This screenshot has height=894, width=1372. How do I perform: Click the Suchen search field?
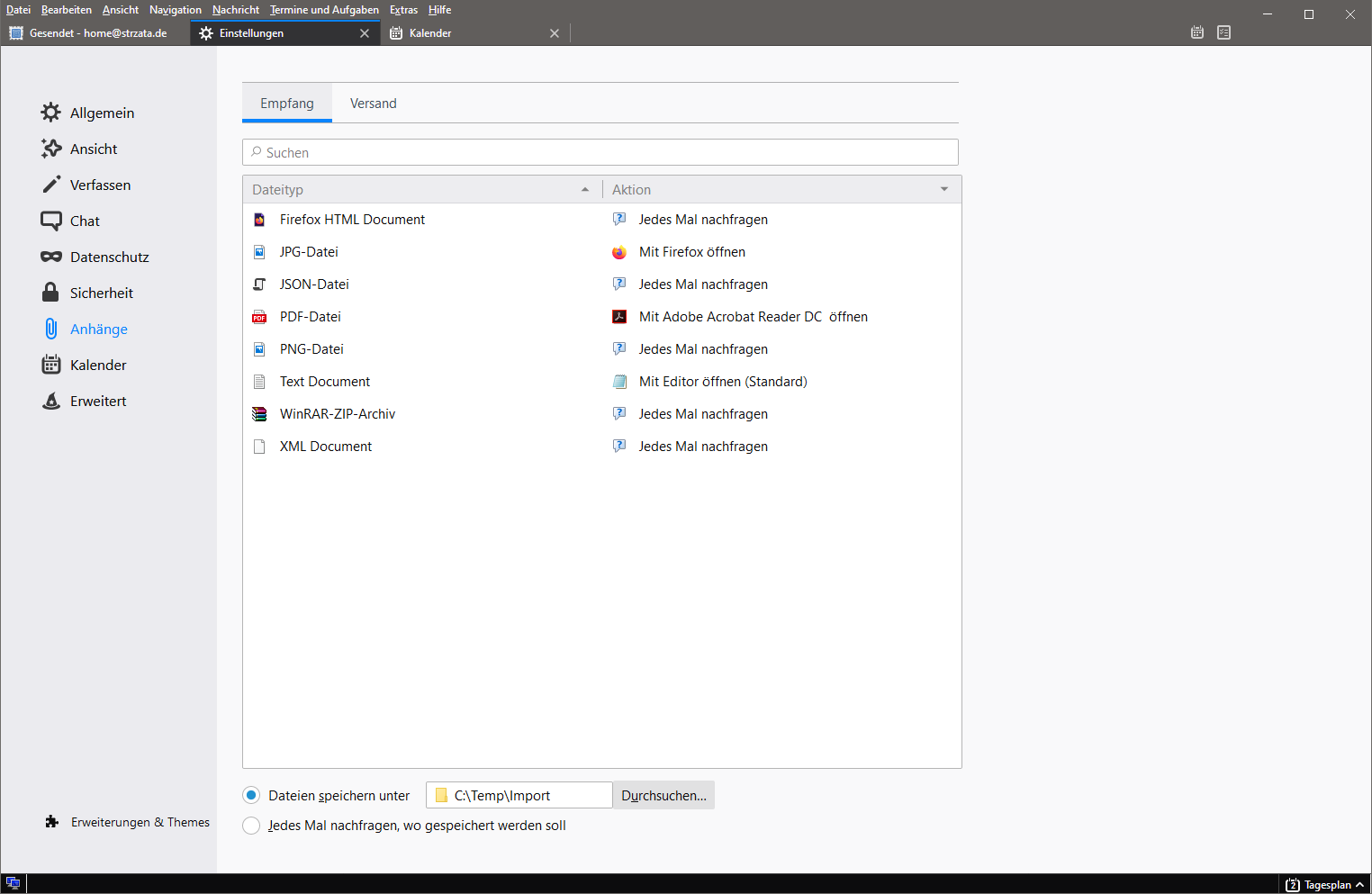(x=600, y=152)
